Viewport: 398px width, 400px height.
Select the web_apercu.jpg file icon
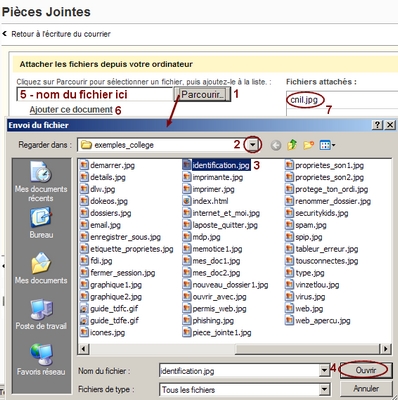point(289,321)
